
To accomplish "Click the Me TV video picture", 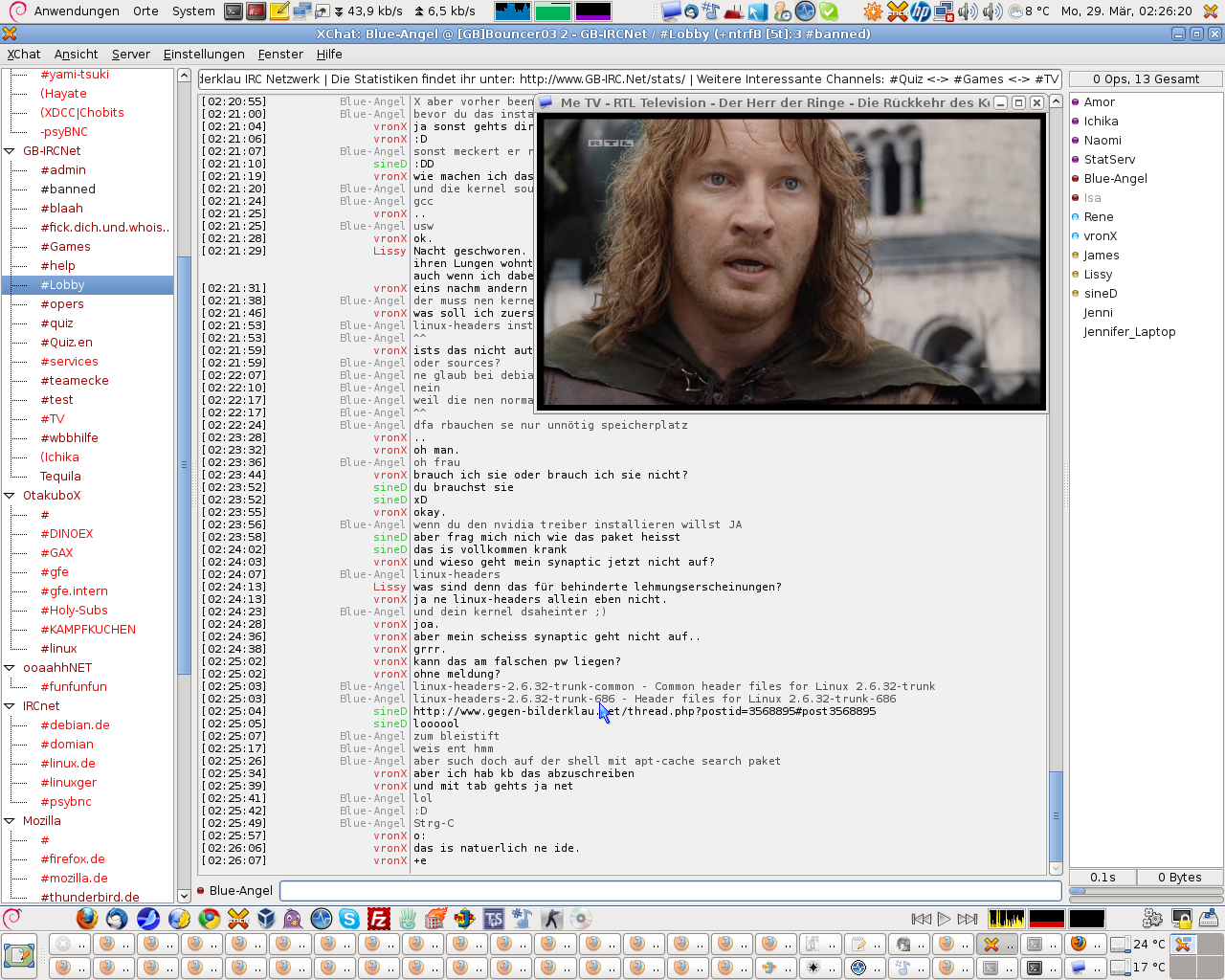I will pyautogui.click(x=791, y=263).
